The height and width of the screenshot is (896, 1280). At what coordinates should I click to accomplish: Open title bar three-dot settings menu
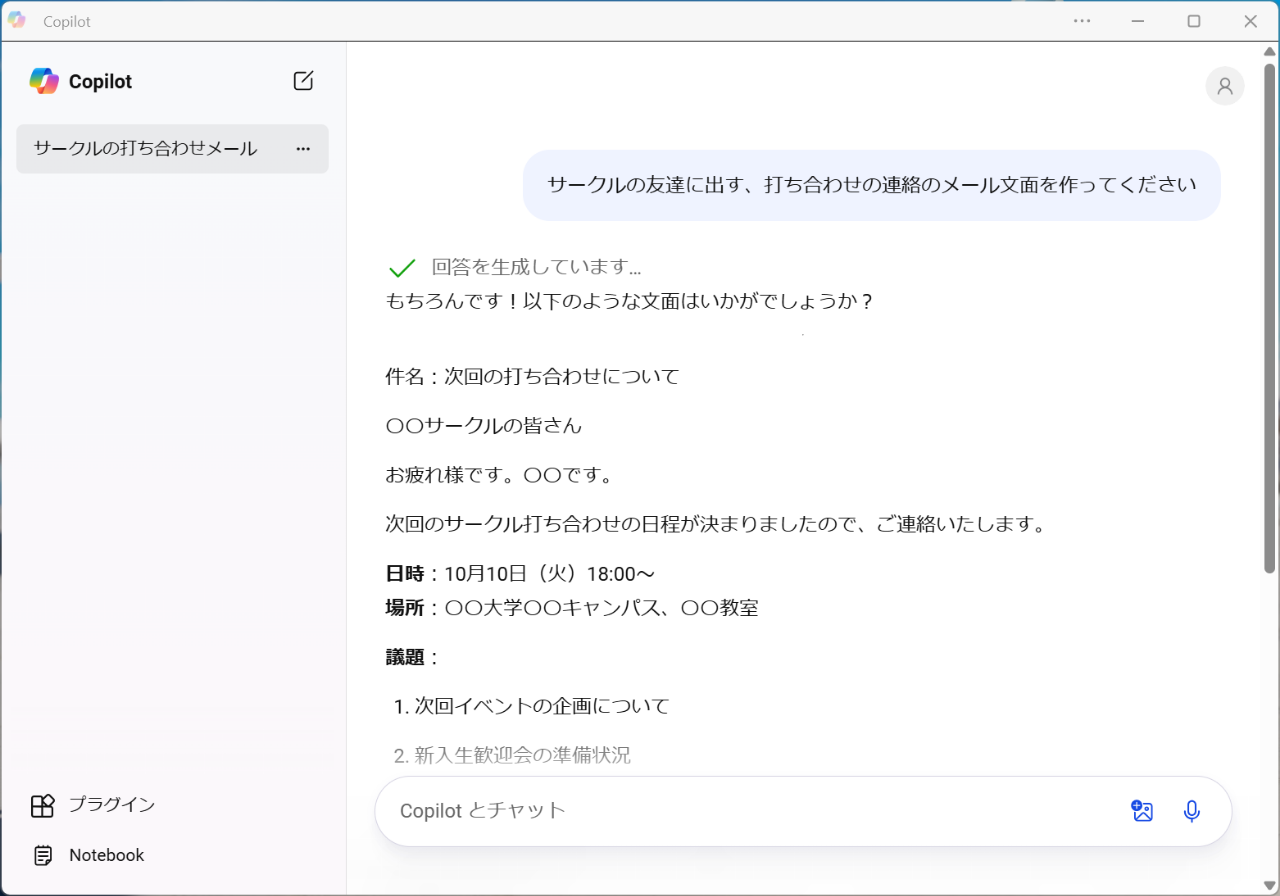click(1082, 21)
